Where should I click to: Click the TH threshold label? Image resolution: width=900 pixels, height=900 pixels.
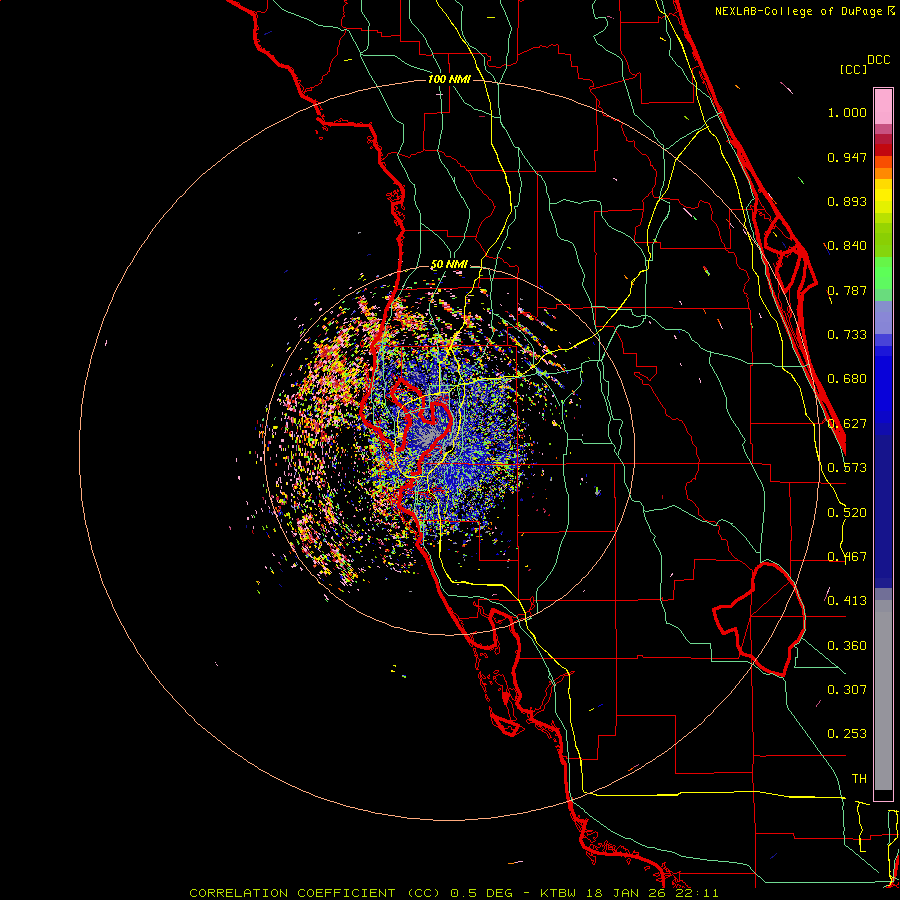tap(859, 779)
